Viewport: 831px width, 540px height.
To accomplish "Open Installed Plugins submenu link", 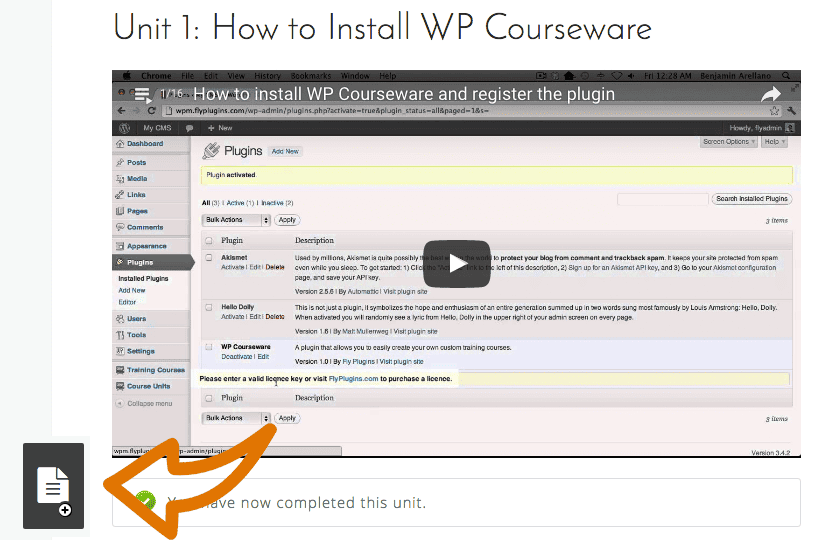I will (x=143, y=279).
